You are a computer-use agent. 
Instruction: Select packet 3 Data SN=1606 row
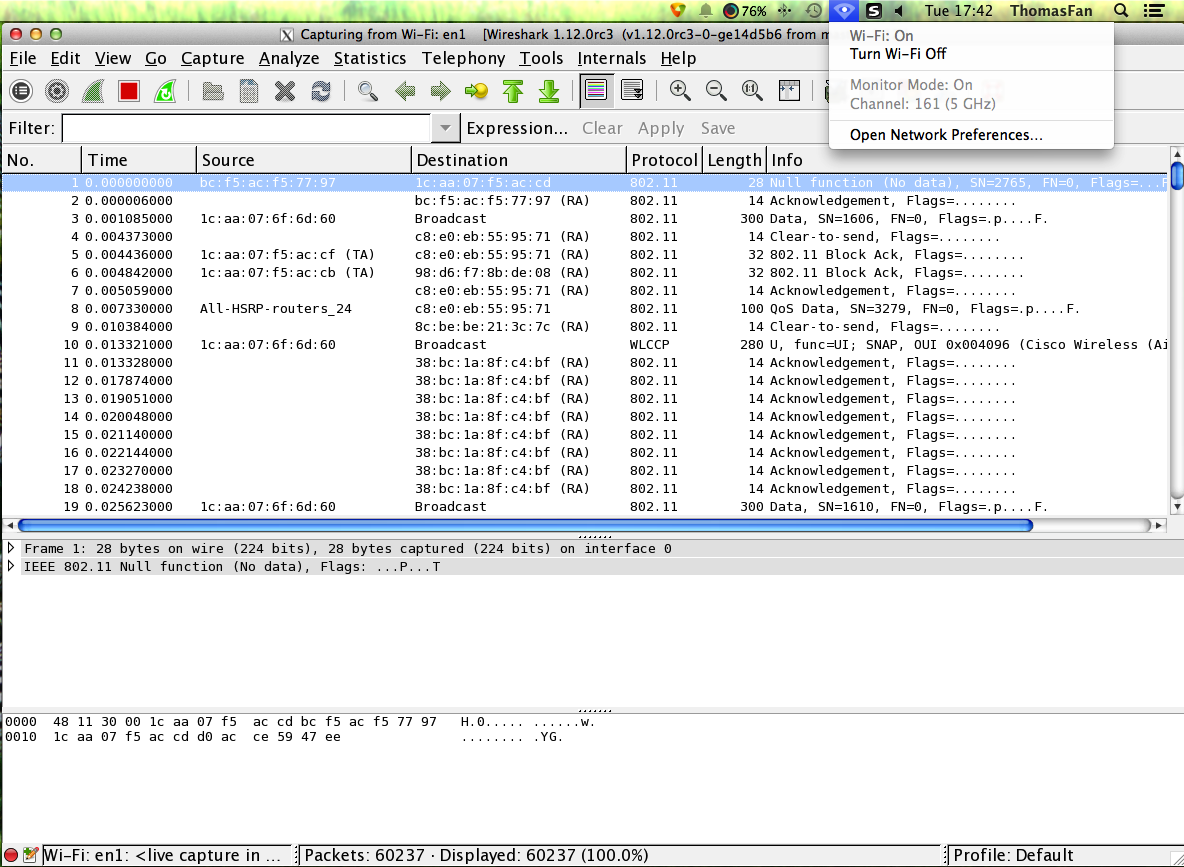pyautogui.click(x=585, y=218)
